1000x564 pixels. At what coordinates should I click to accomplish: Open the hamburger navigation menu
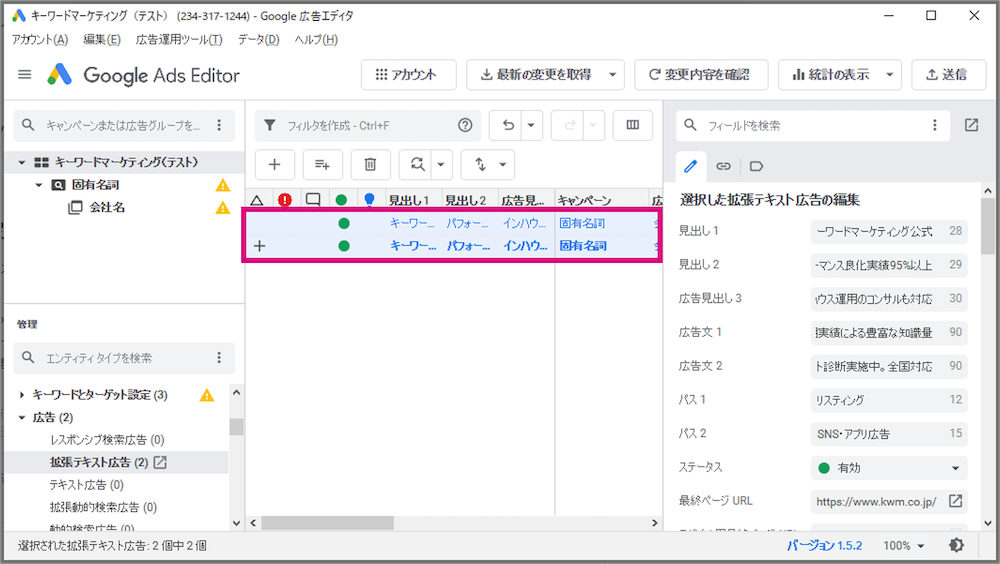pyautogui.click(x=24, y=75)
